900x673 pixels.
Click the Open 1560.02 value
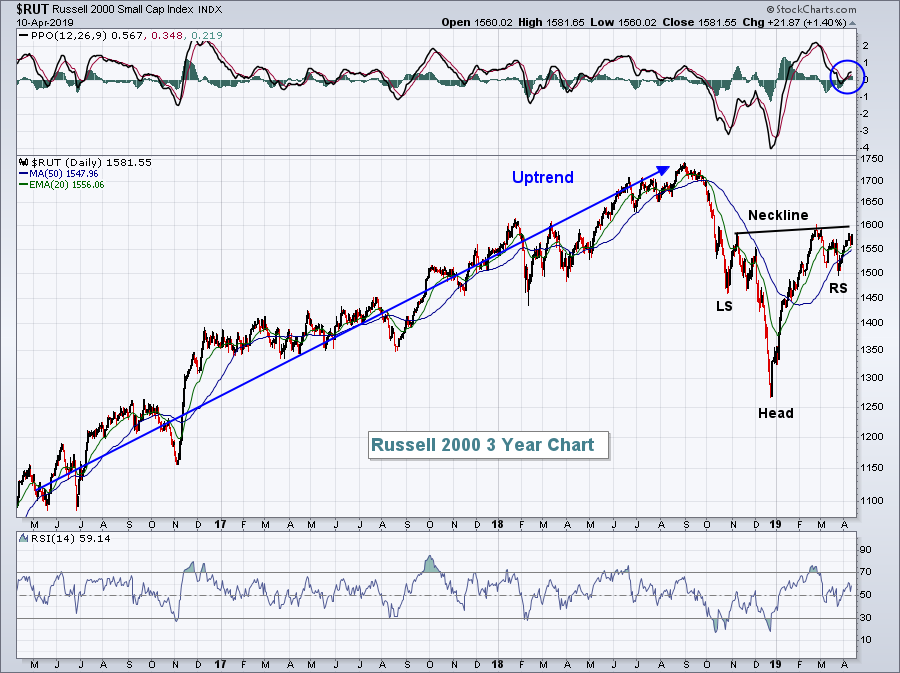(x=476, y=22)
